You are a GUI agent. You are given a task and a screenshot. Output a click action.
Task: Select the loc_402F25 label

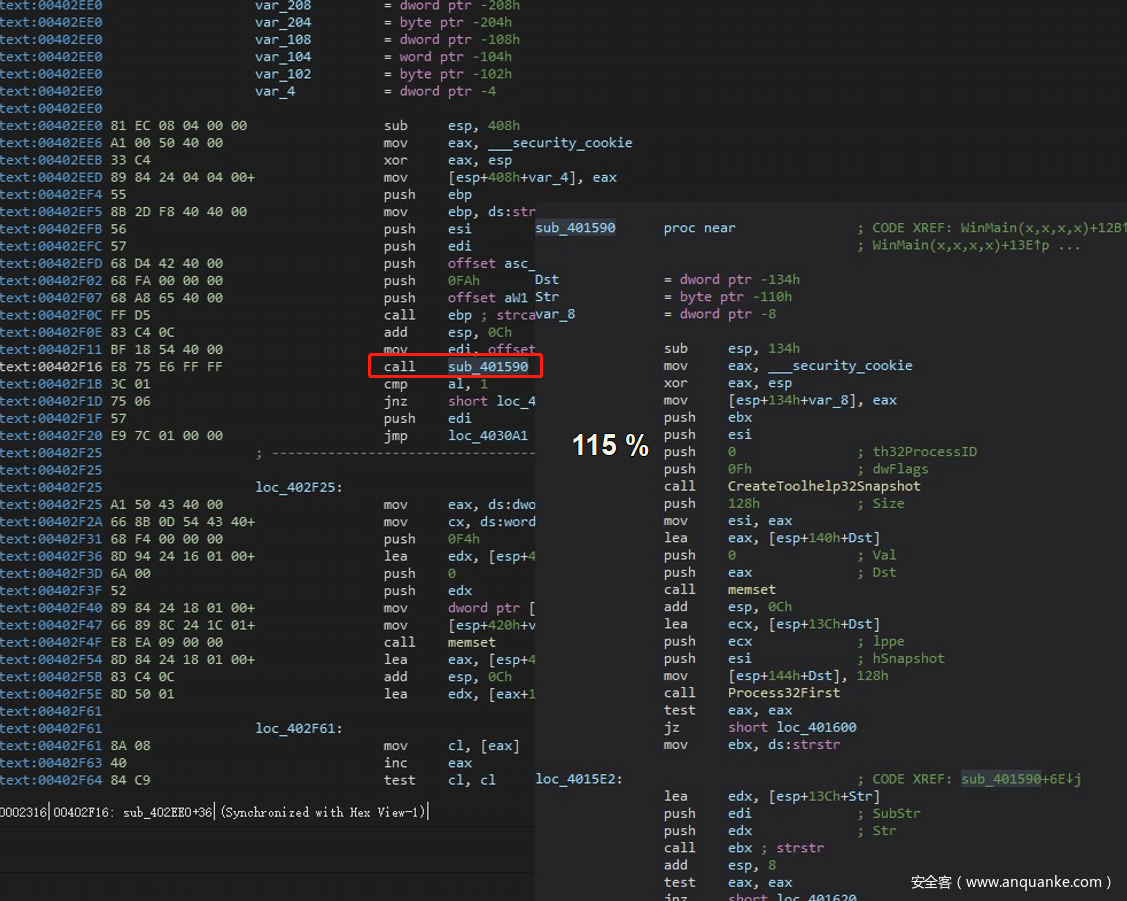coord(299,487)
